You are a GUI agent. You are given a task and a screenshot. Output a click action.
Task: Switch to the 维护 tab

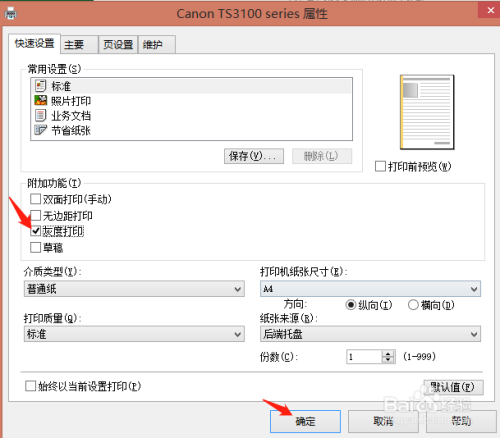tap(157, 44)
